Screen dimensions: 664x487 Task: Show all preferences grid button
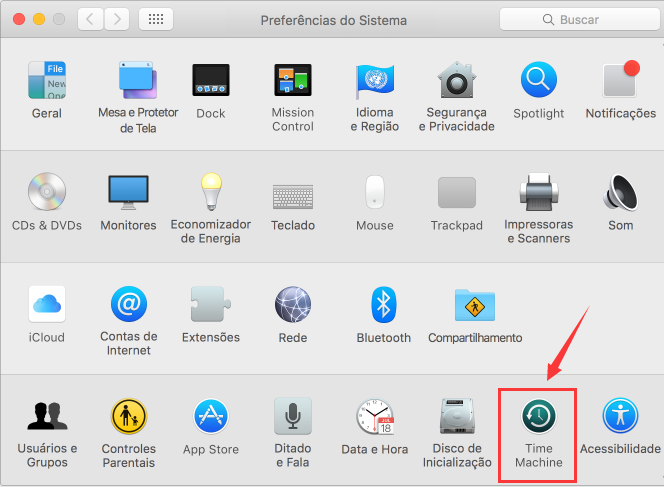click(156, 19)
